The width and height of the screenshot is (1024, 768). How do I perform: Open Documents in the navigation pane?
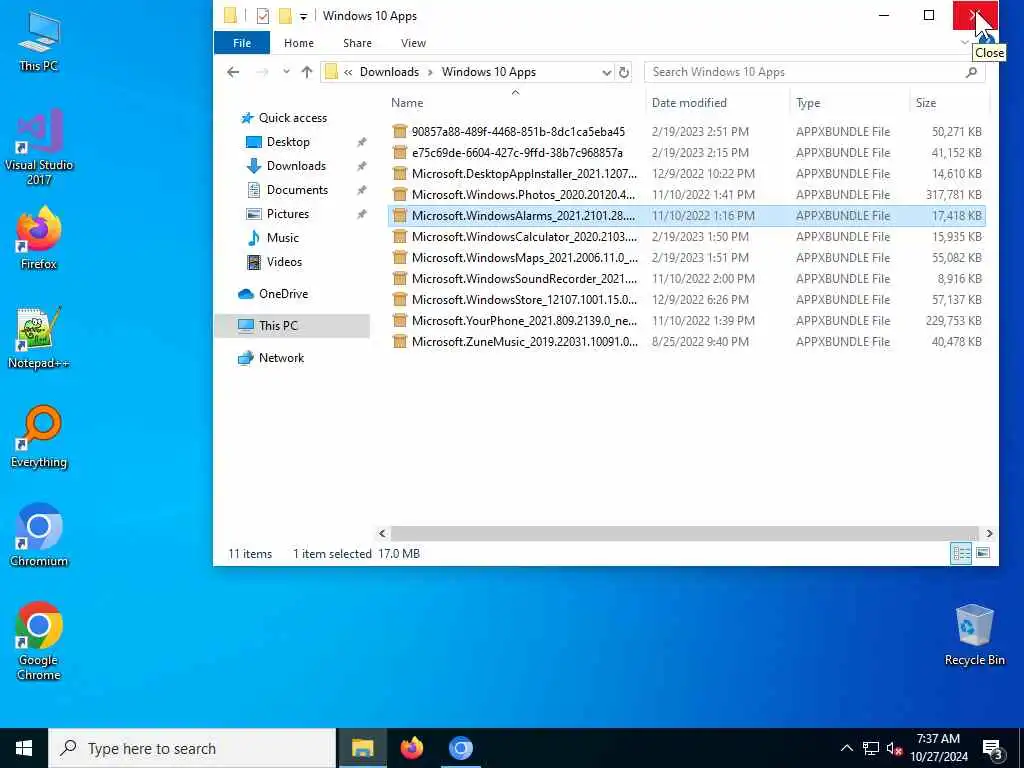coord(297,190)
